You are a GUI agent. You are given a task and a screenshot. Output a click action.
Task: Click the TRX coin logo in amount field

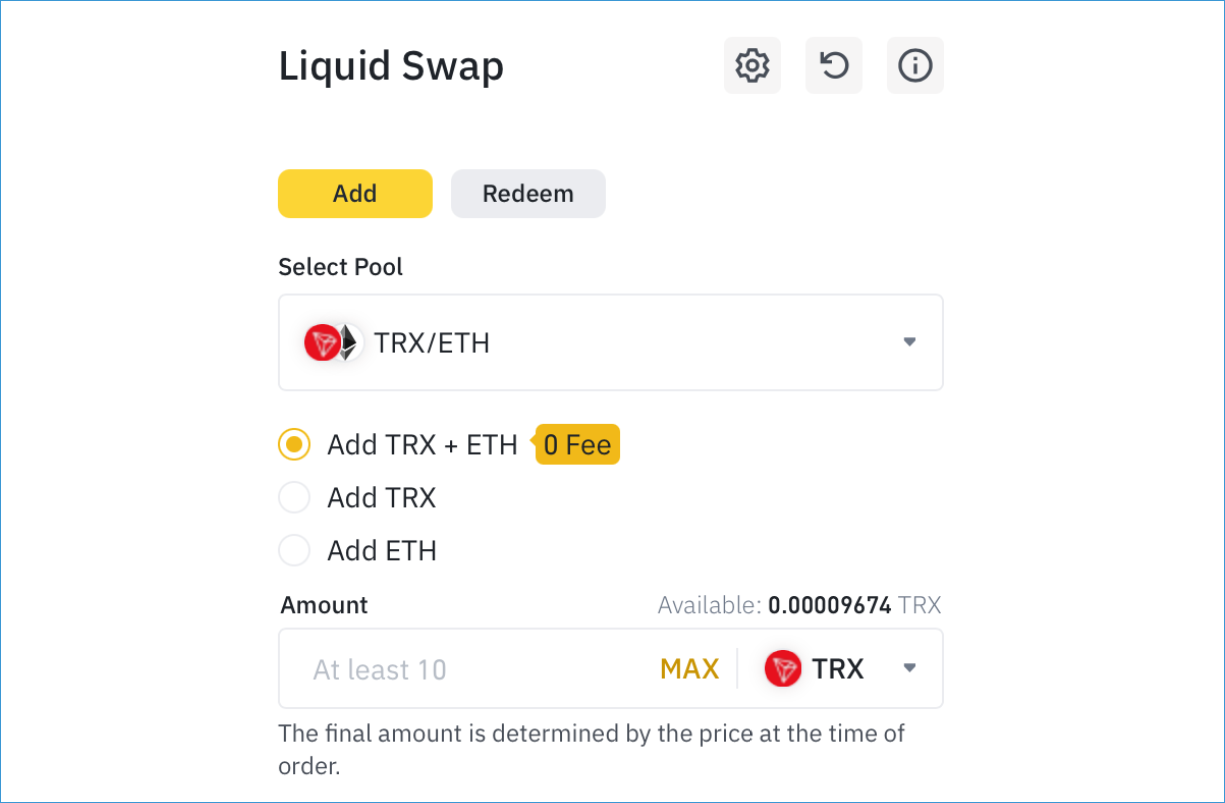[783, 668]
